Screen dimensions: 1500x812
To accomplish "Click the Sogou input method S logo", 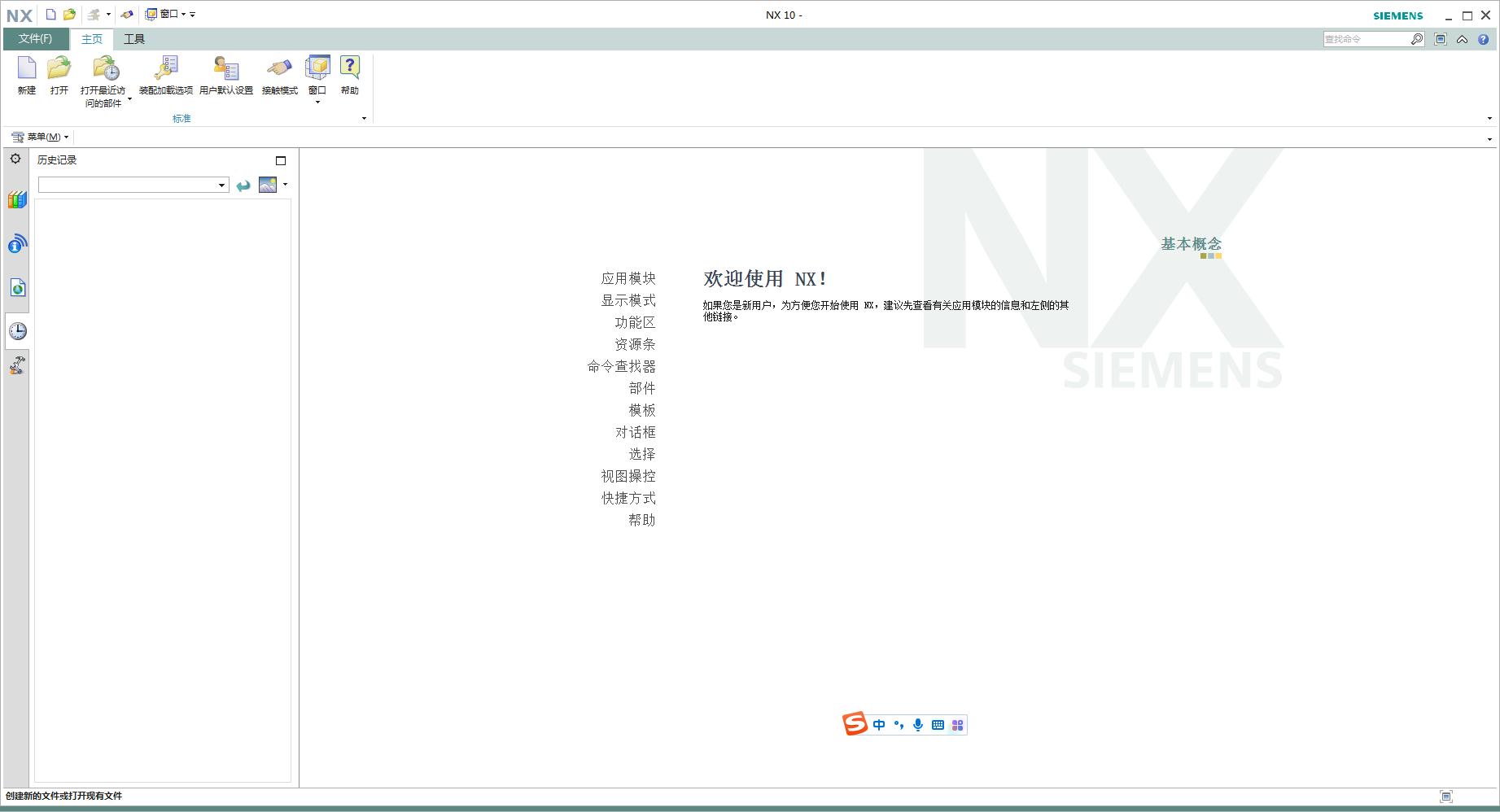I will [855, 723].
